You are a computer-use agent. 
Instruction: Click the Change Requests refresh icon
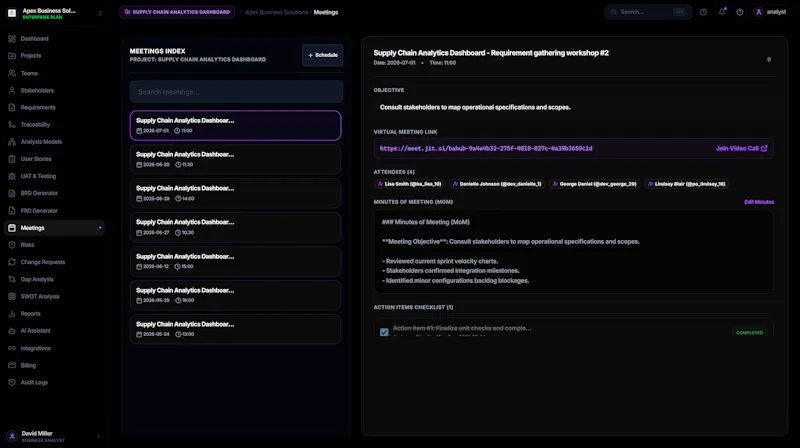coord(12,262)
